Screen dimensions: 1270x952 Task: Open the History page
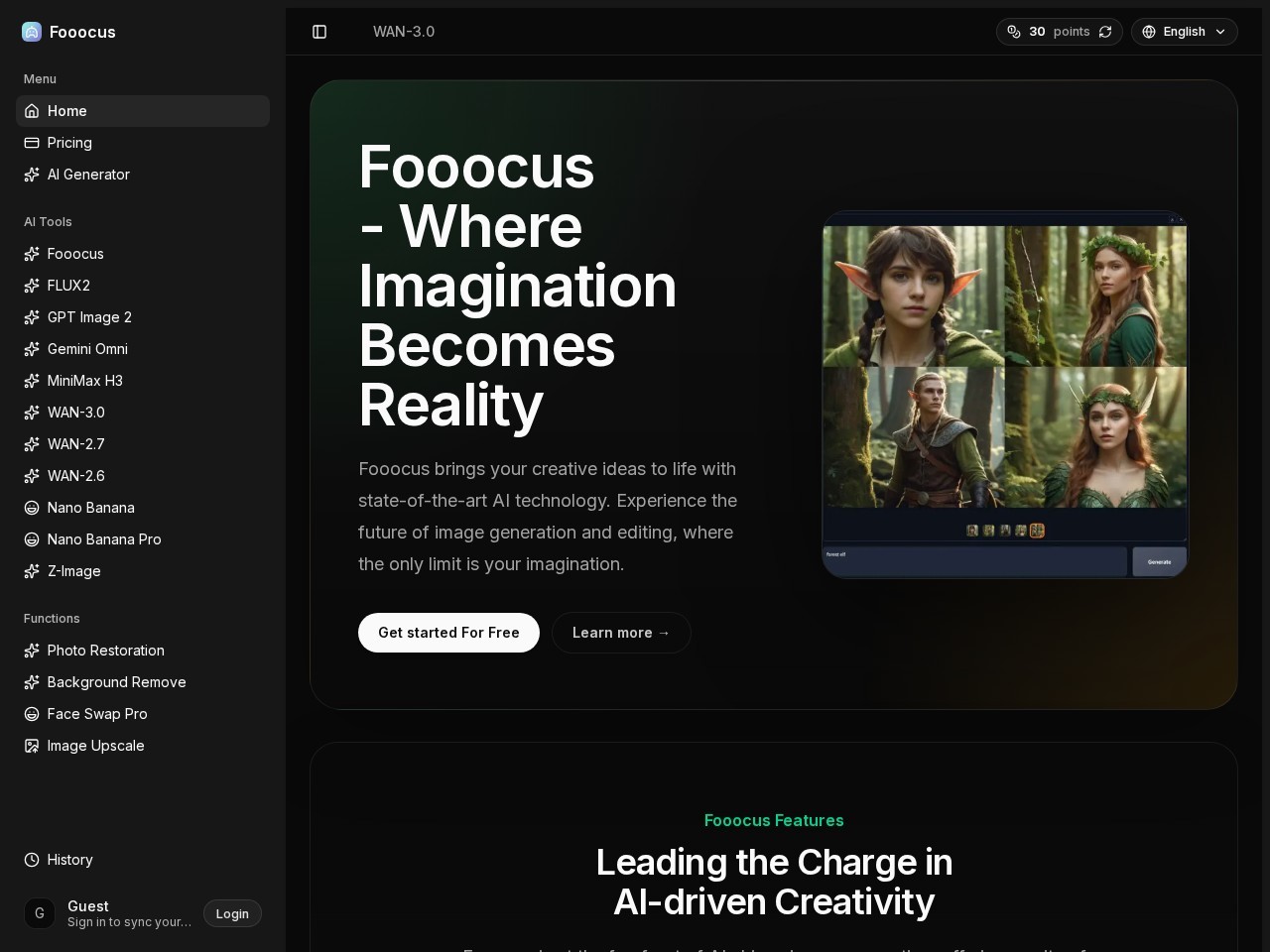(x=143, y=860)
